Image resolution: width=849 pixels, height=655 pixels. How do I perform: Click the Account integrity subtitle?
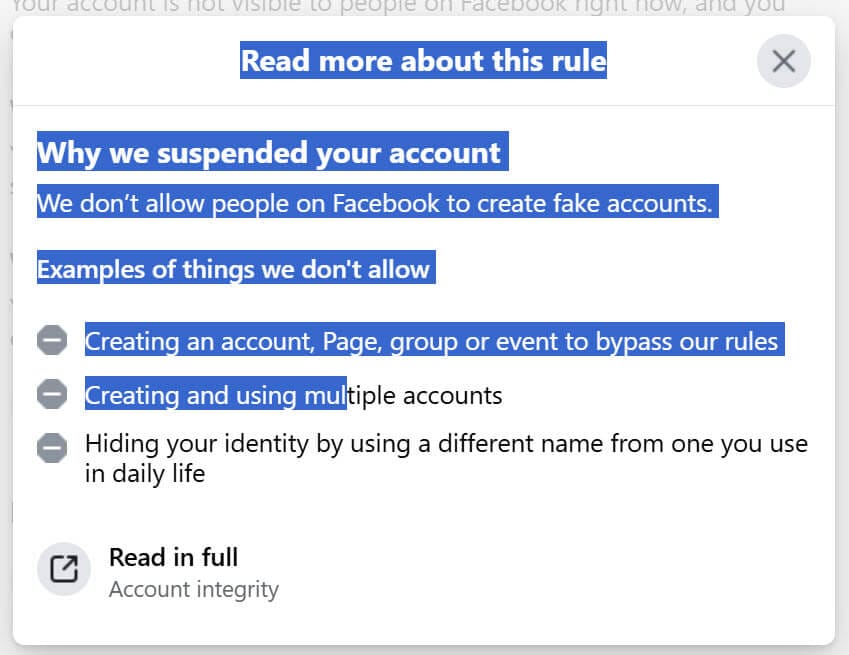click(x=194, y=590)
